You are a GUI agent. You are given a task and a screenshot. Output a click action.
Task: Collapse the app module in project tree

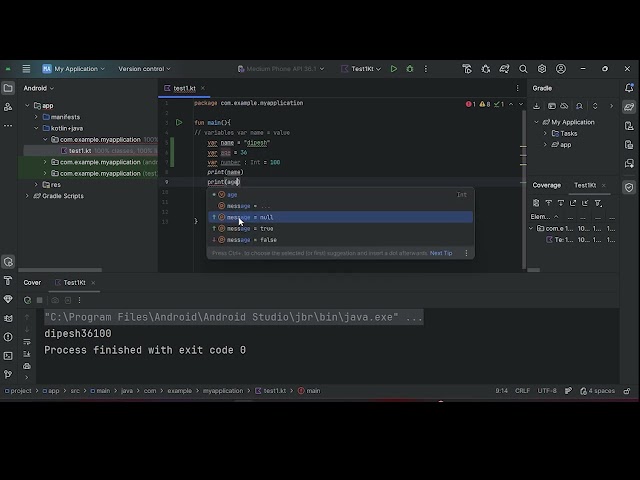point(27,106)
